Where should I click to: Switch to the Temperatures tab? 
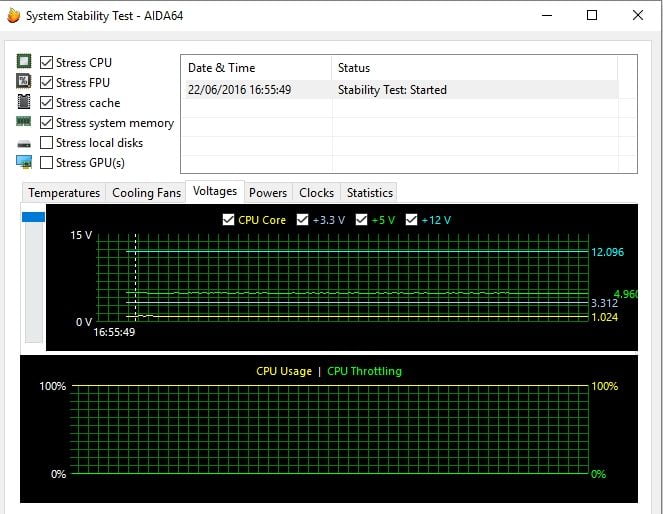click(x=64, y=193)
